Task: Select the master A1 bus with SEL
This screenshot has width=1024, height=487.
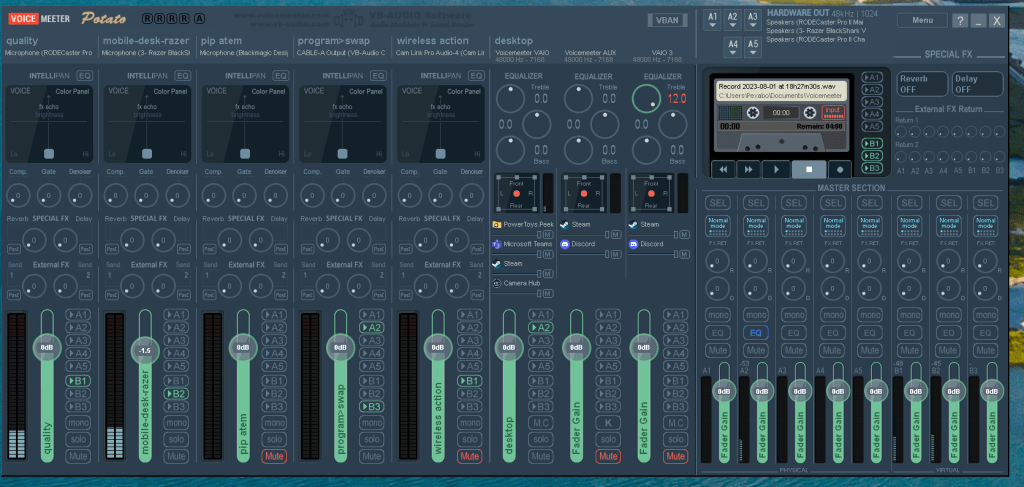Action: [x=717, y=203]
